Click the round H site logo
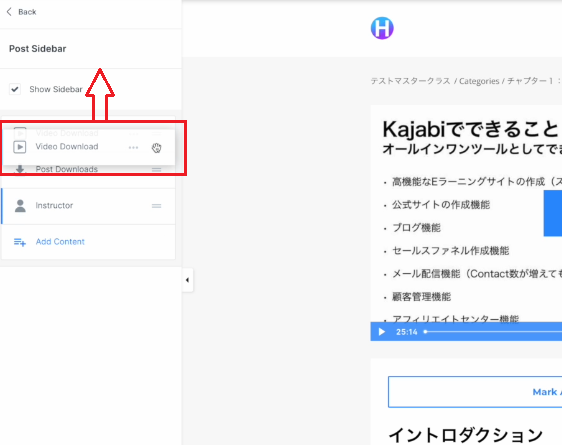The image size is (562, 445). [382, 28]
